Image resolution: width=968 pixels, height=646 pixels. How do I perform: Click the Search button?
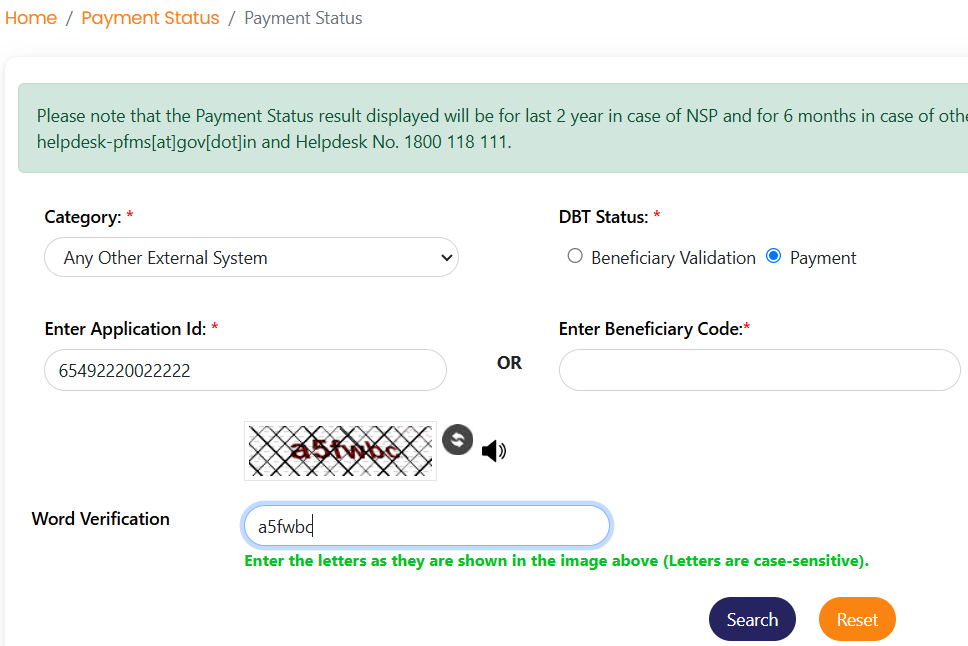tap(752, 619)
